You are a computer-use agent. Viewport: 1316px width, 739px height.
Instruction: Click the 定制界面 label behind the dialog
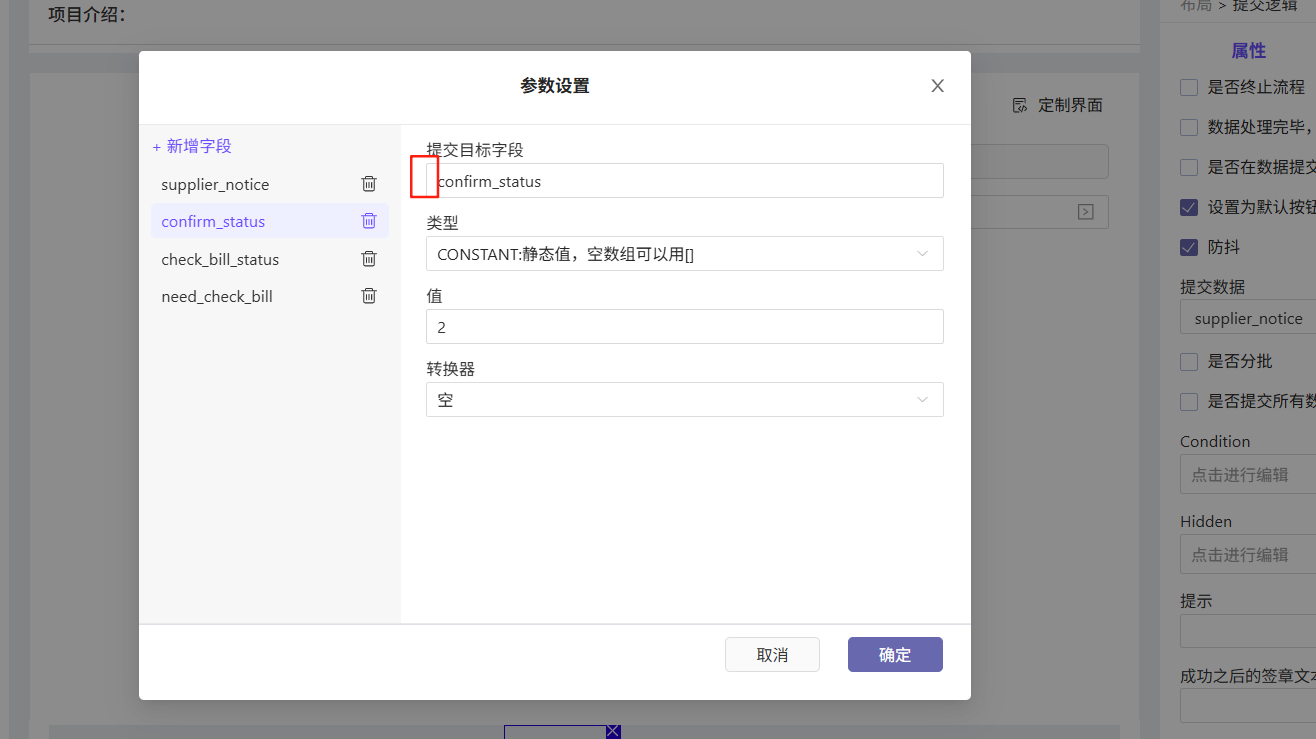tap(1070, 105)
